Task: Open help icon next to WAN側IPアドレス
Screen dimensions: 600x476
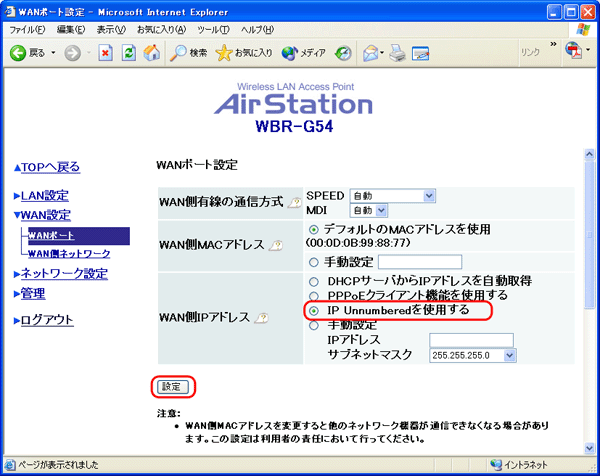Action: pos(262,318)
